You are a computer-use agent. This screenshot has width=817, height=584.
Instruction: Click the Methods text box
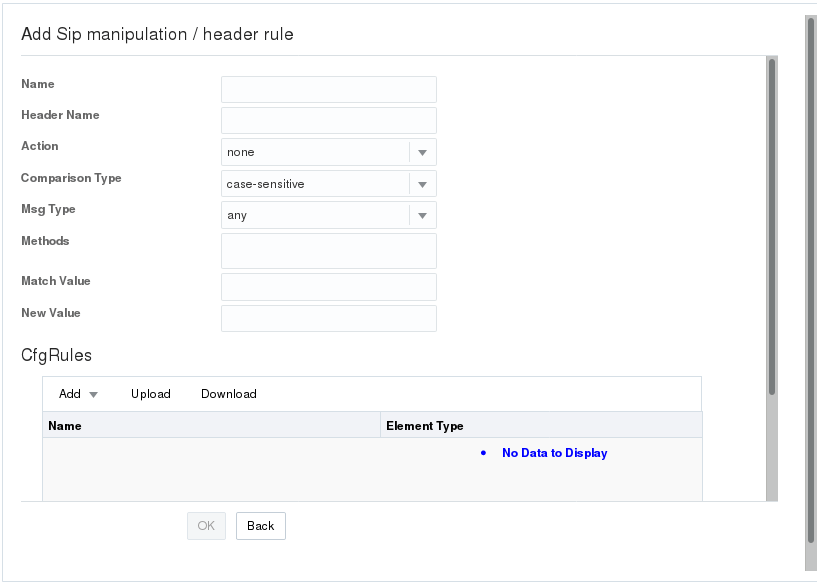click(328, 251)
